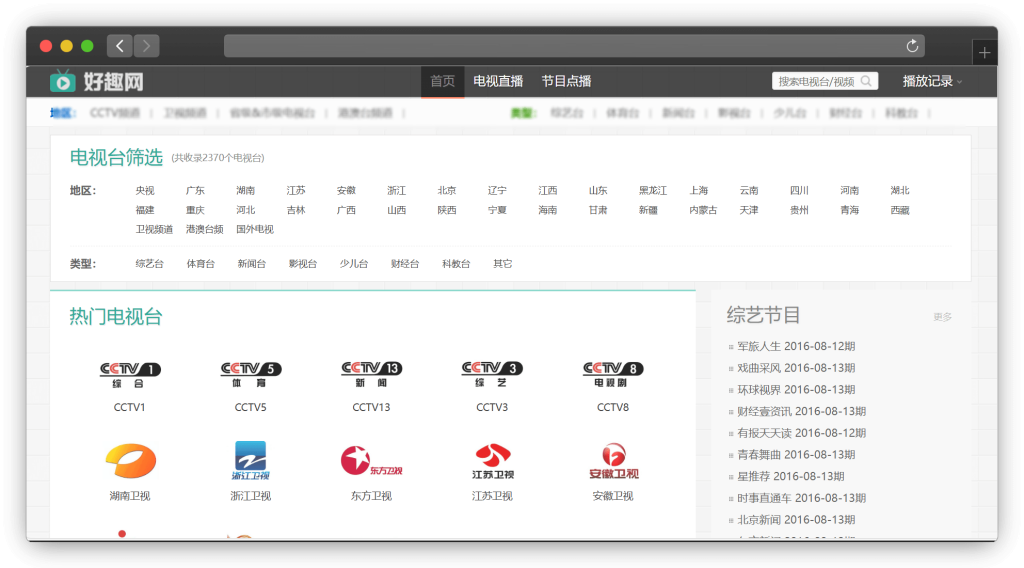Filter region by 央视

(145, 191)
